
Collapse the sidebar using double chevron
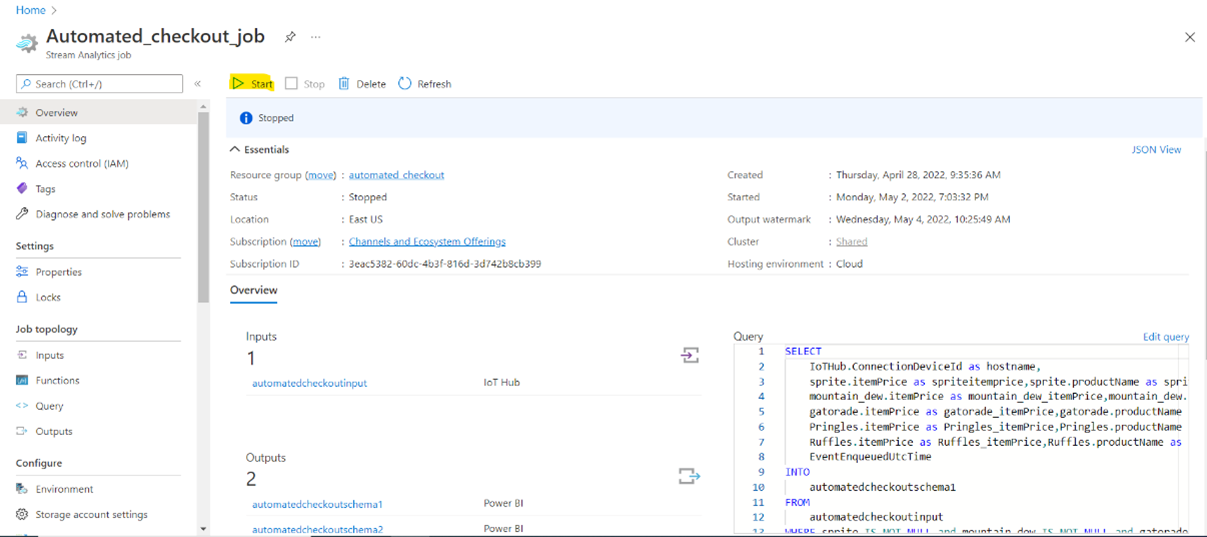click(198, 84)
